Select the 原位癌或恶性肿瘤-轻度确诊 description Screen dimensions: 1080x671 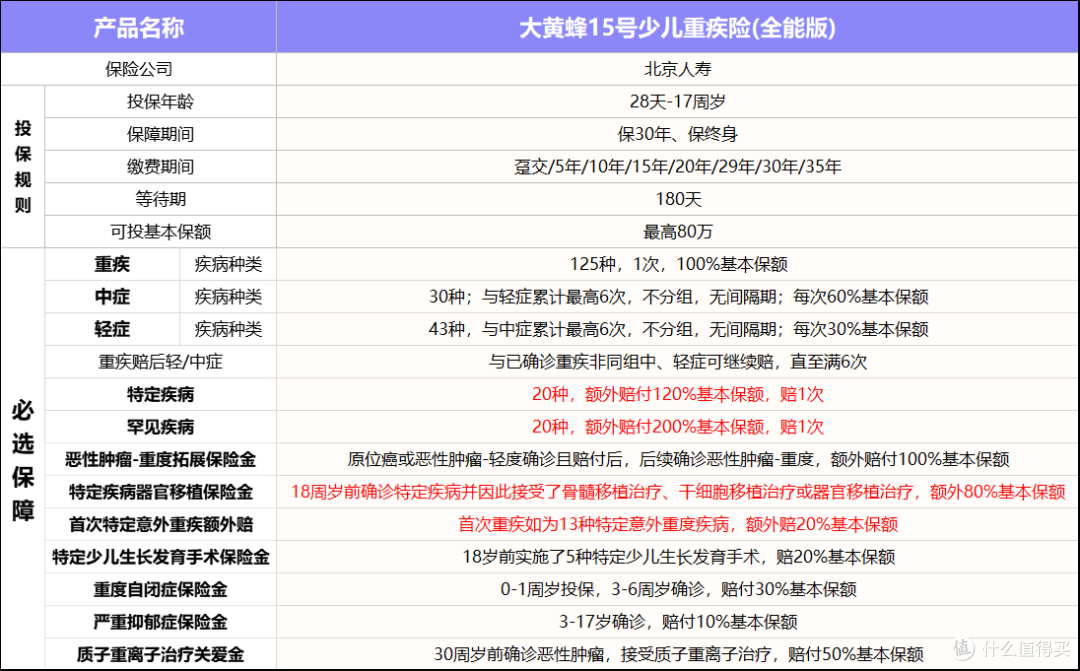(x=678, y=459)
